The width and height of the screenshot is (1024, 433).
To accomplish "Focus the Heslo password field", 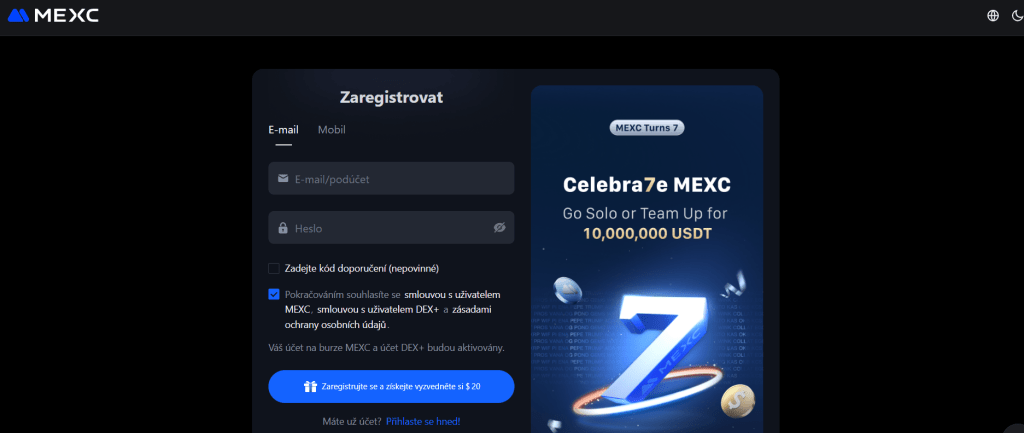I will click(391, 228).
